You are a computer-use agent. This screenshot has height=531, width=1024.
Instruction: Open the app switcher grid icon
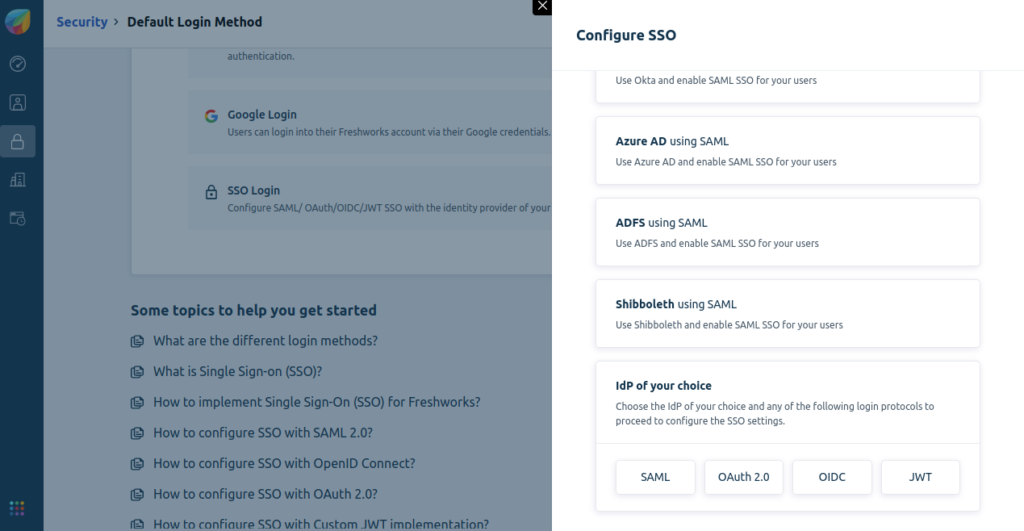[x=18, y=508]
